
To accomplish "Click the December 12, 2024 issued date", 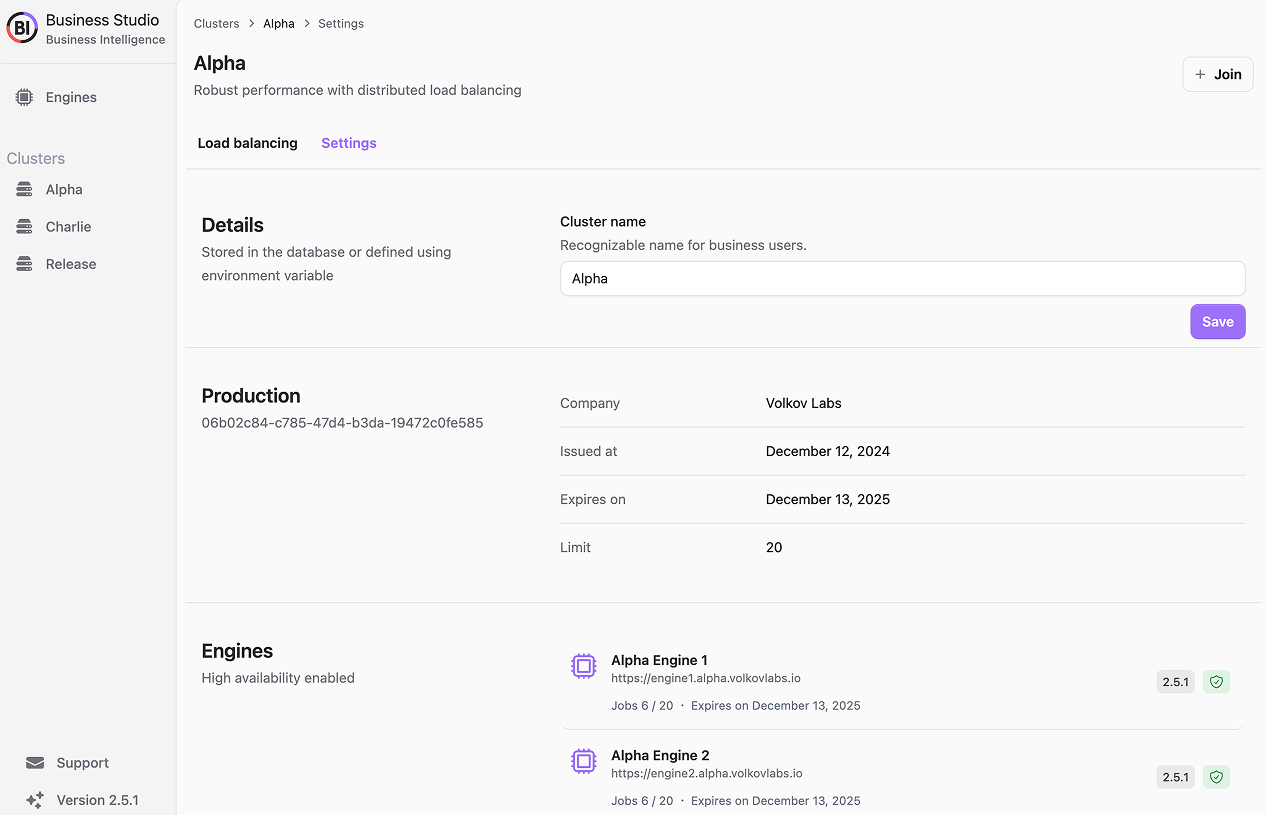I will click(x=828, y=451).
